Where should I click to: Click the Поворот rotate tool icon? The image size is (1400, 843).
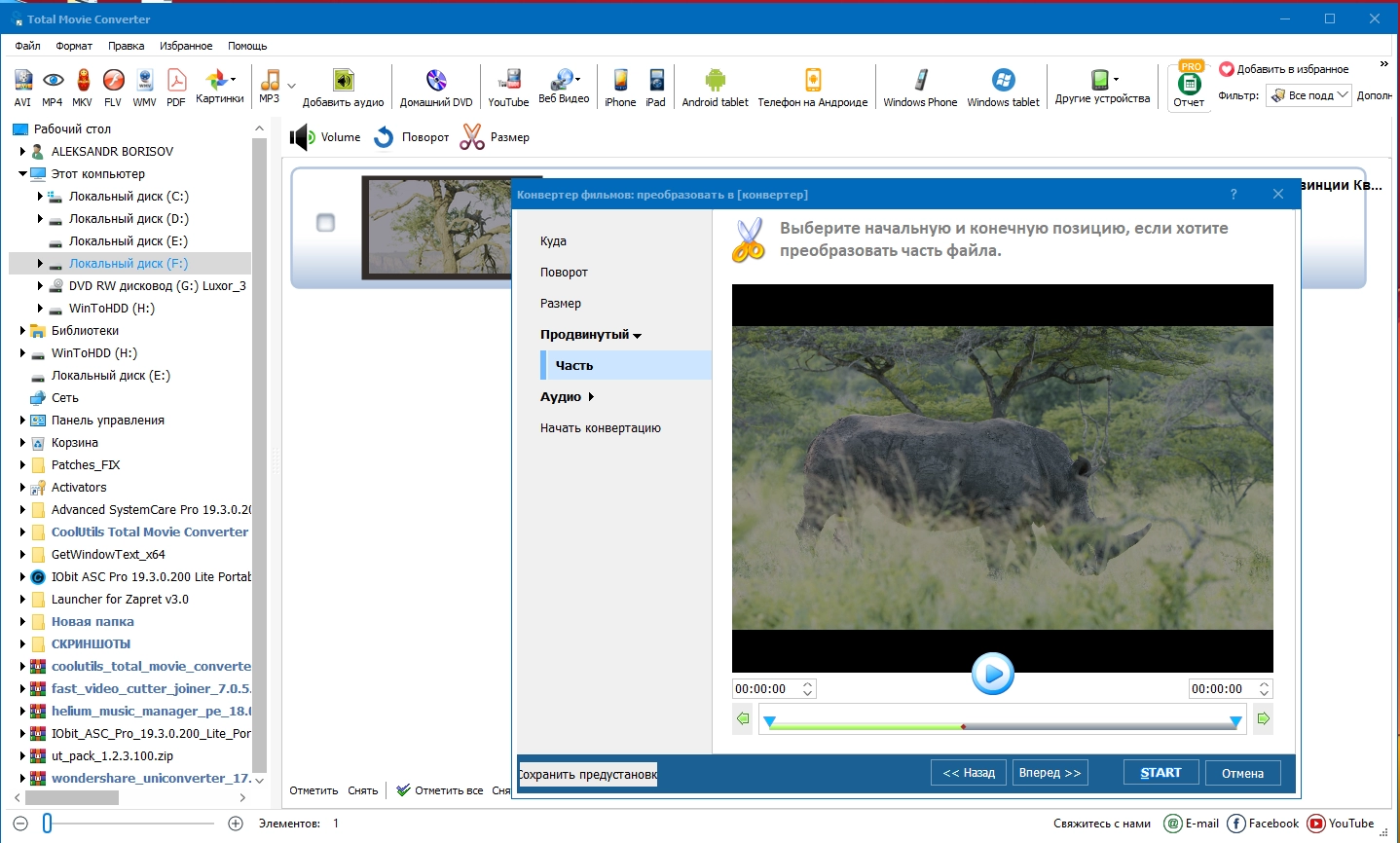pyautogui.click(x=385, y=137)
